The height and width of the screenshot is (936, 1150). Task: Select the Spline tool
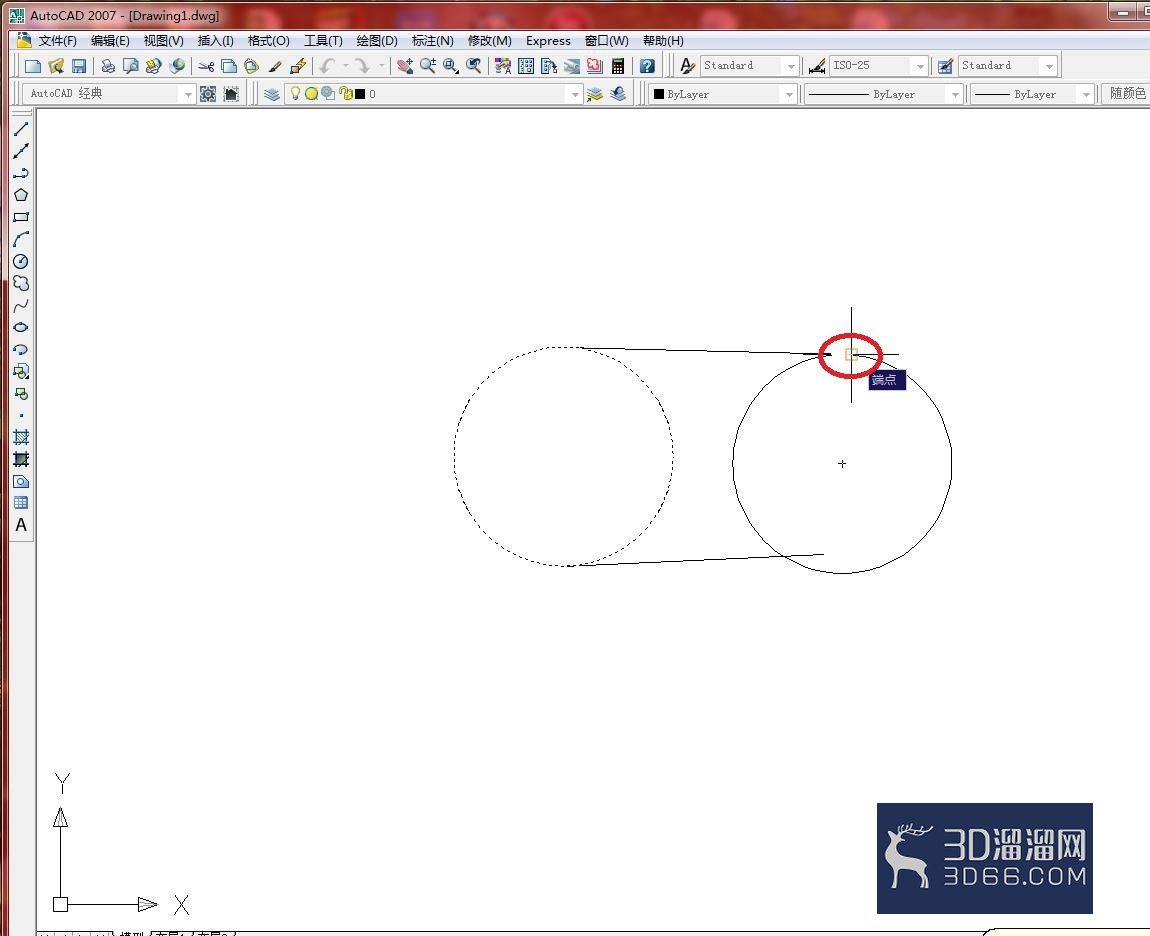[21, 305]
